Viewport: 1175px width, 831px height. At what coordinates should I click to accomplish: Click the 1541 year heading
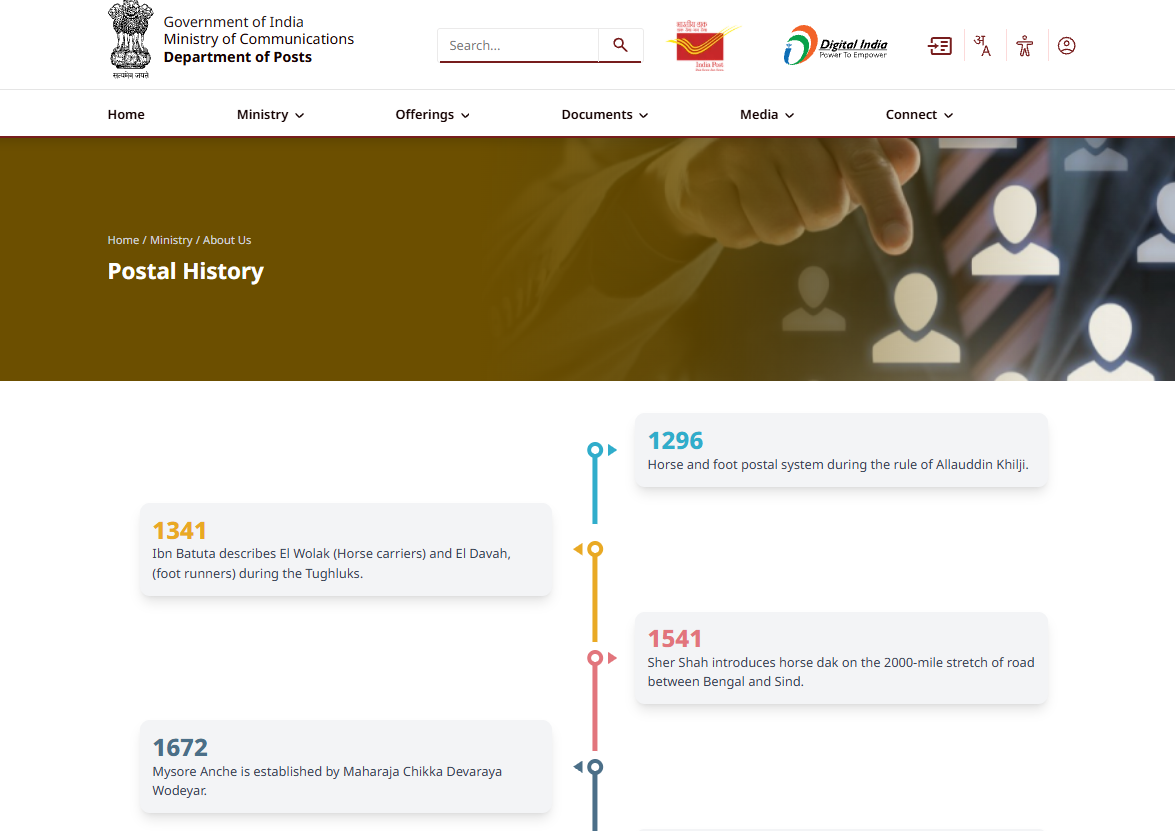(x=674, y=638)
